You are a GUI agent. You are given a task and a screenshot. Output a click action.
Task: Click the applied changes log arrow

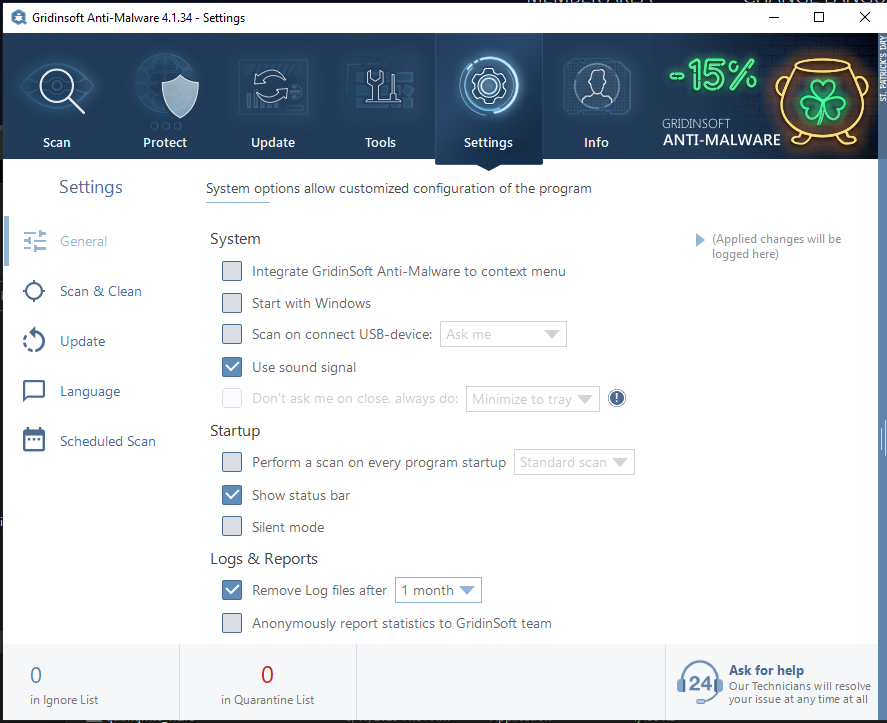tap(700, 240)
